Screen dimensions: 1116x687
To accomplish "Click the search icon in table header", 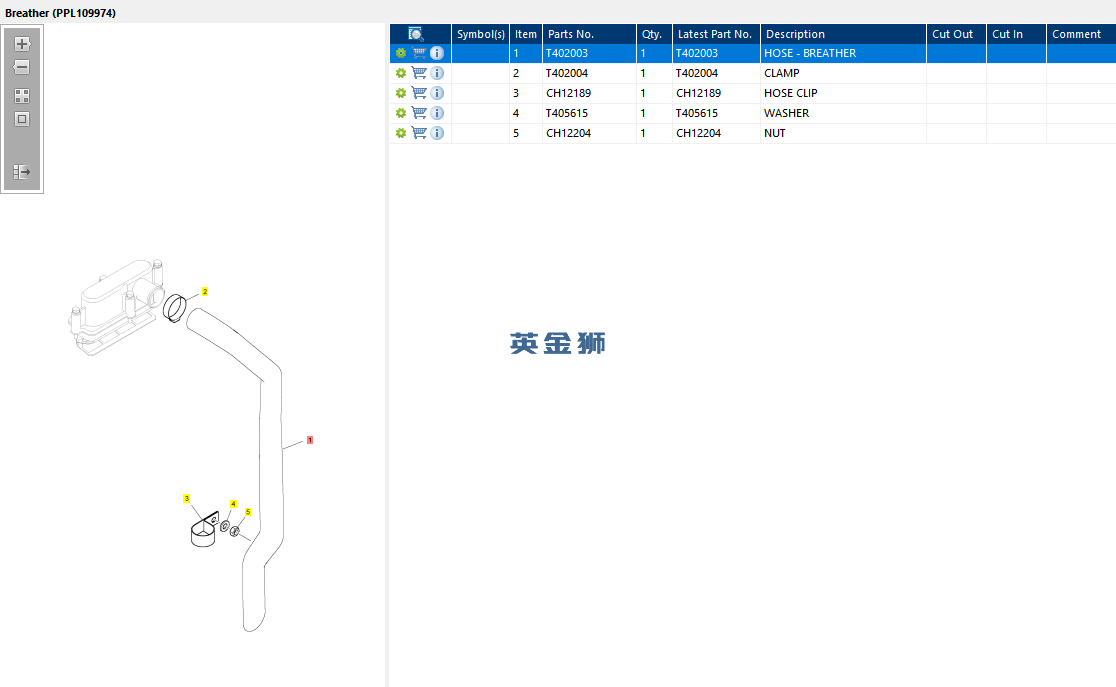I will point(416,33).
